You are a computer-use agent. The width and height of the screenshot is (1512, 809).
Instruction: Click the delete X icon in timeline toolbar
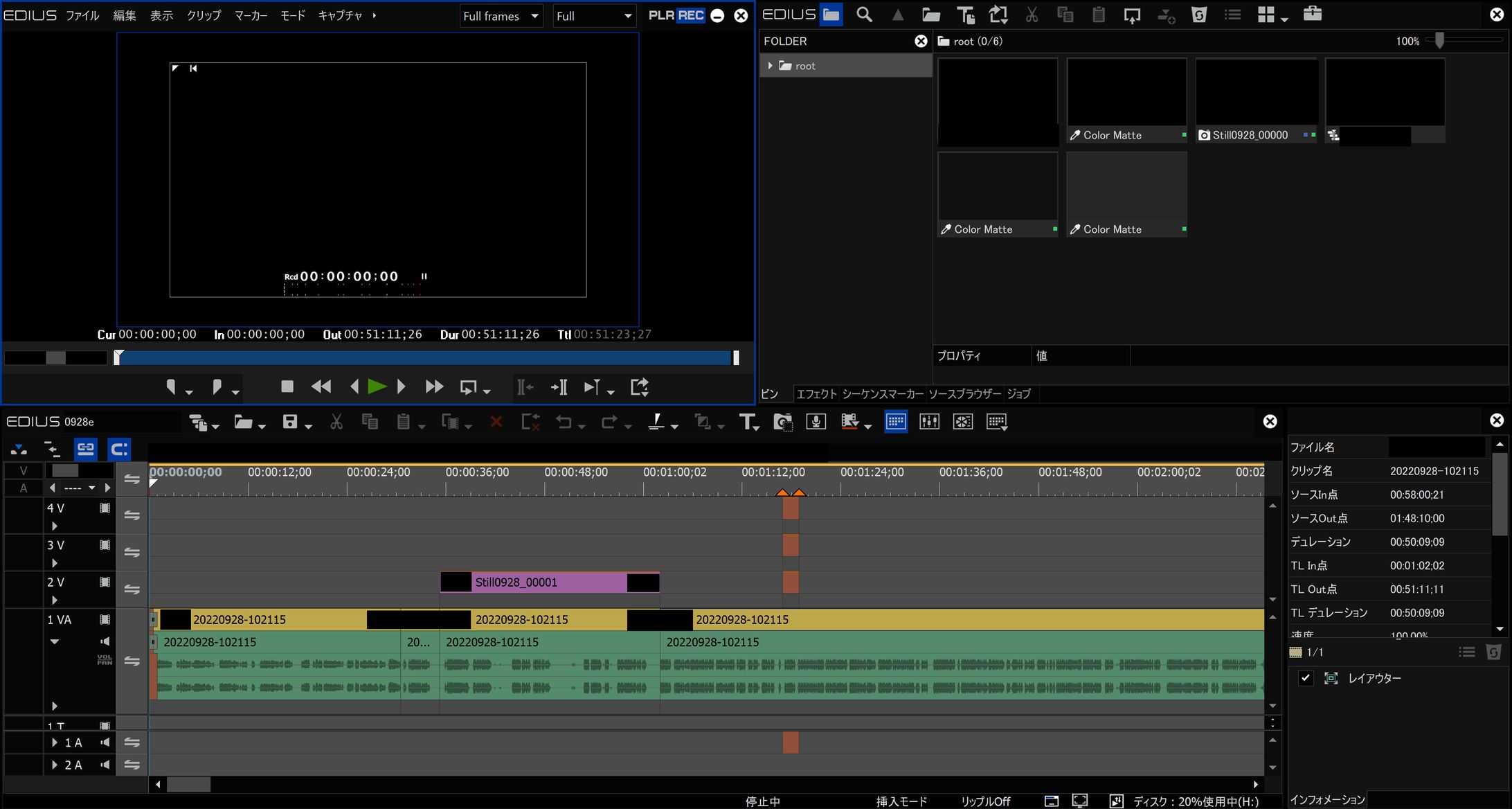tap(496, 422)
